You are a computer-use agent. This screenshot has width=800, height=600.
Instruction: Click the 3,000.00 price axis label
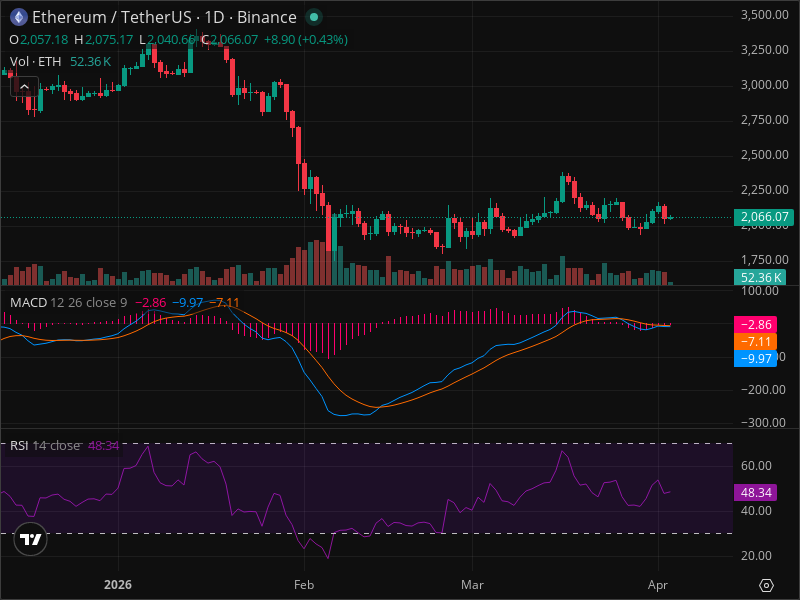tap(764, 85)
